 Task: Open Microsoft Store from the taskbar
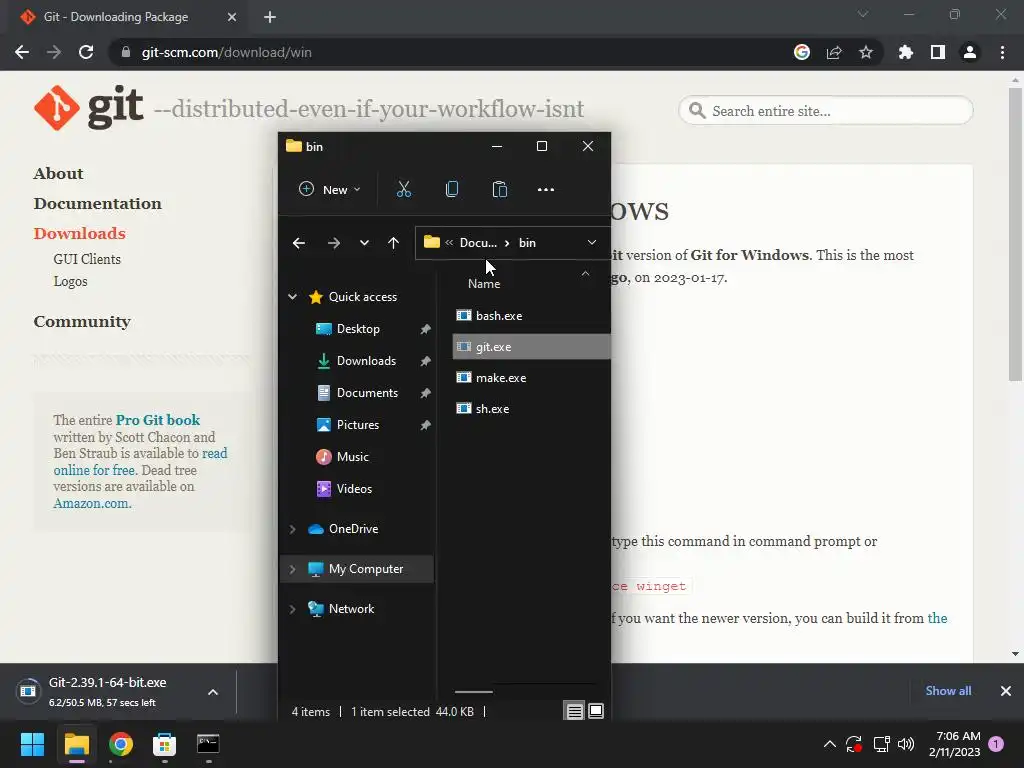click(165, 744)
